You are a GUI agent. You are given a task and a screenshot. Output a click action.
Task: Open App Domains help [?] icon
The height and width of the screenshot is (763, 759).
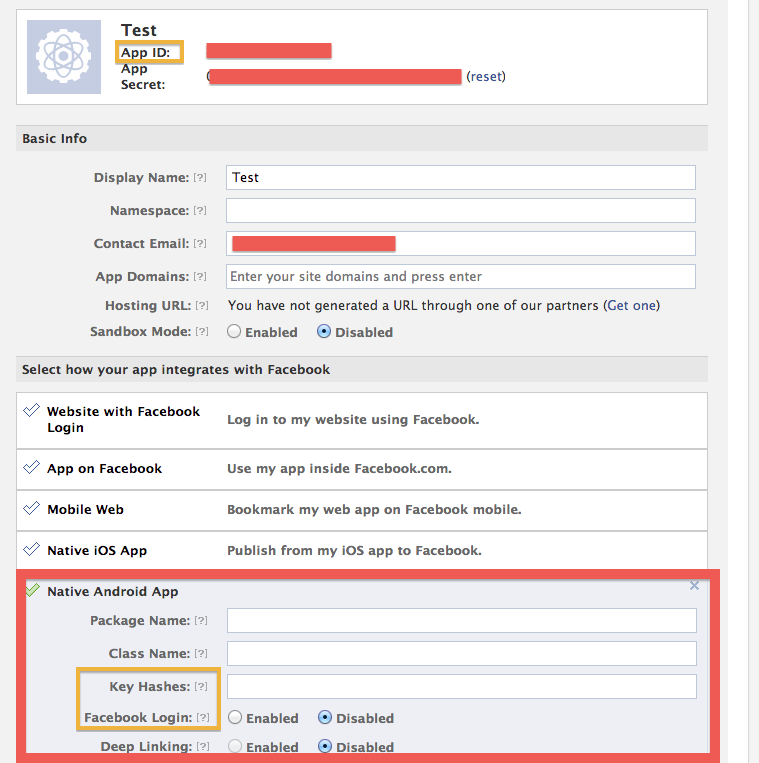(x=200, y=276)
